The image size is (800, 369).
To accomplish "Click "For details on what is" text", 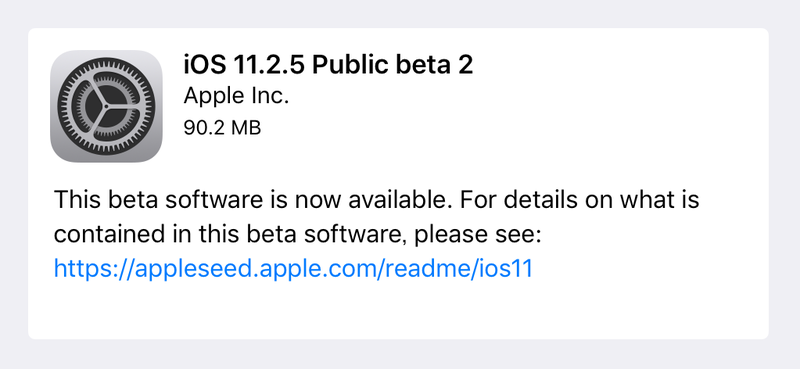I will (x=579, y=200).
